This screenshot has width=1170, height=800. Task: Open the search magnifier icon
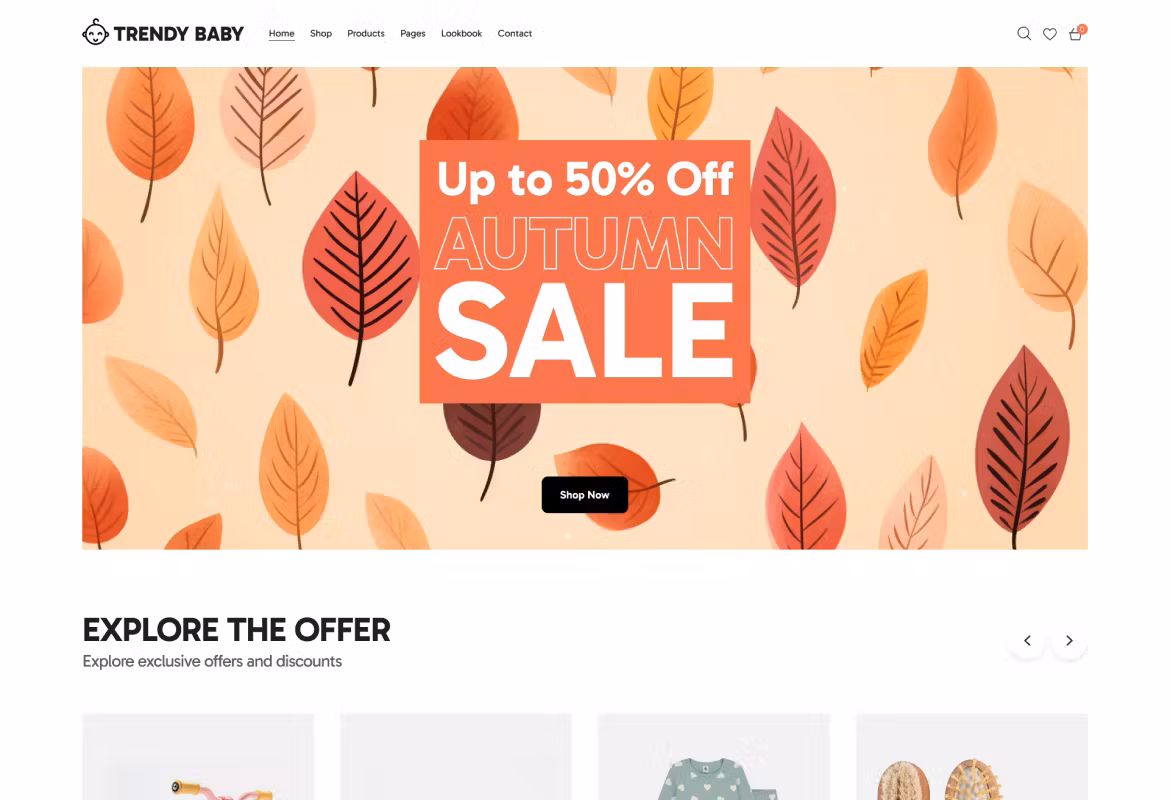pos(1024,34)
